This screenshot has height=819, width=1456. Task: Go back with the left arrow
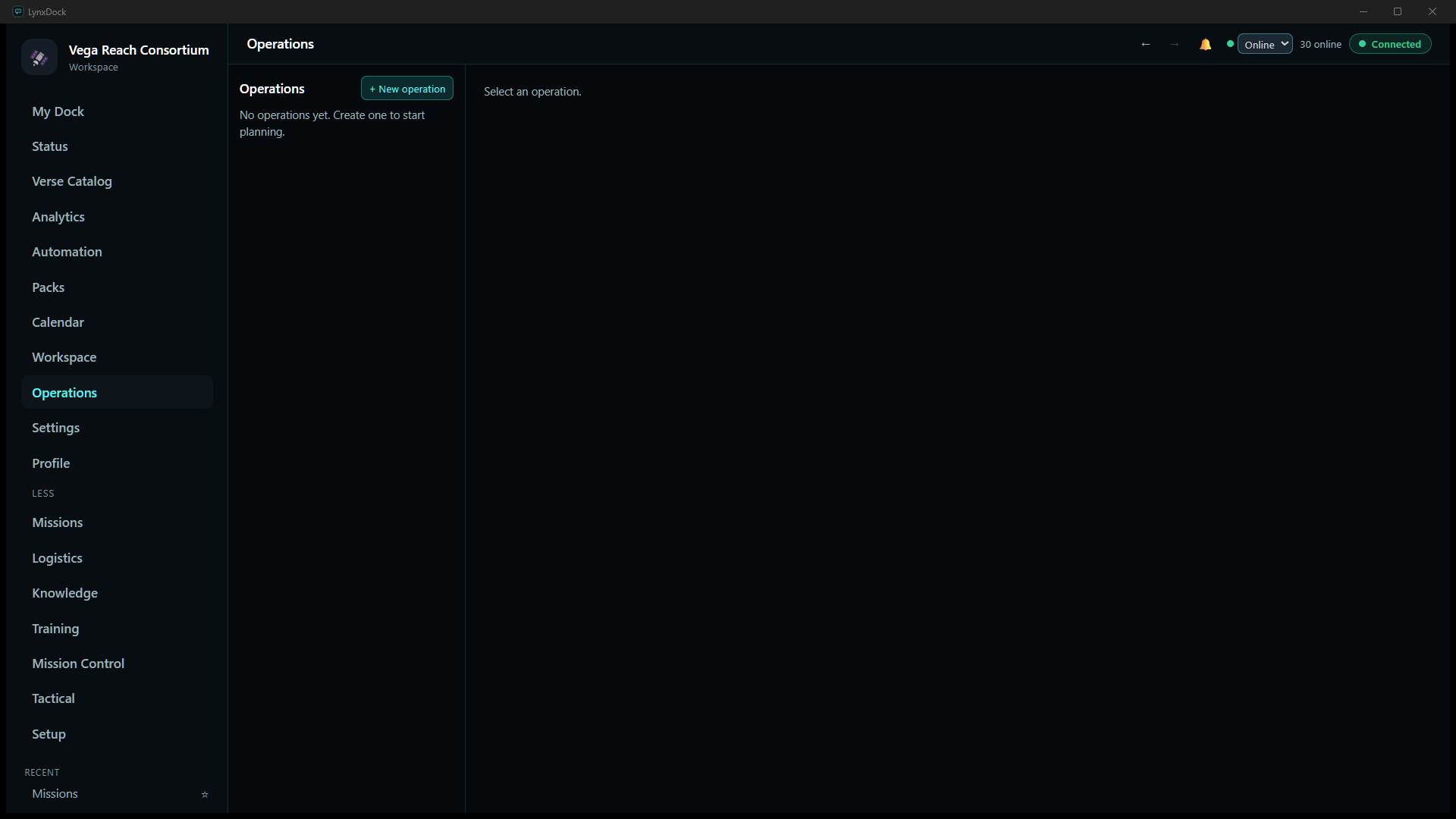(x=1146, y=45)
